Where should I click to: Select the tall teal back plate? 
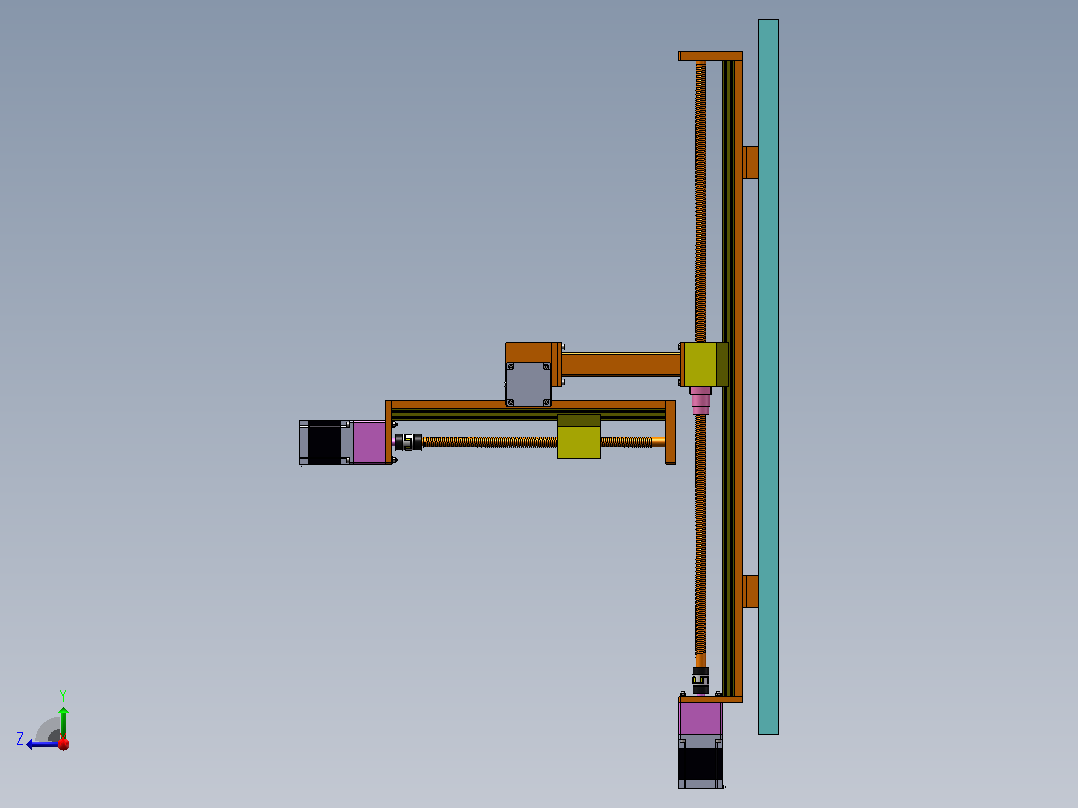[x=769, y=377]
